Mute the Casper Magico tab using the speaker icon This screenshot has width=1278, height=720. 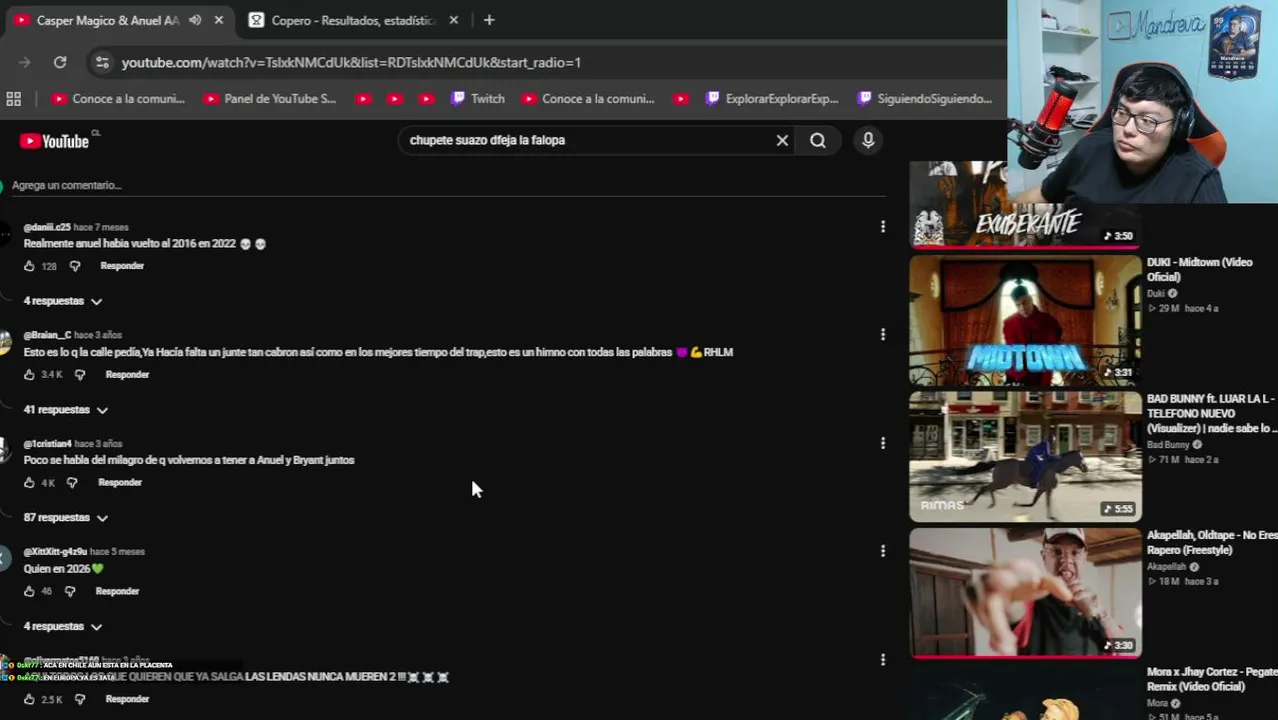[195, 20]
